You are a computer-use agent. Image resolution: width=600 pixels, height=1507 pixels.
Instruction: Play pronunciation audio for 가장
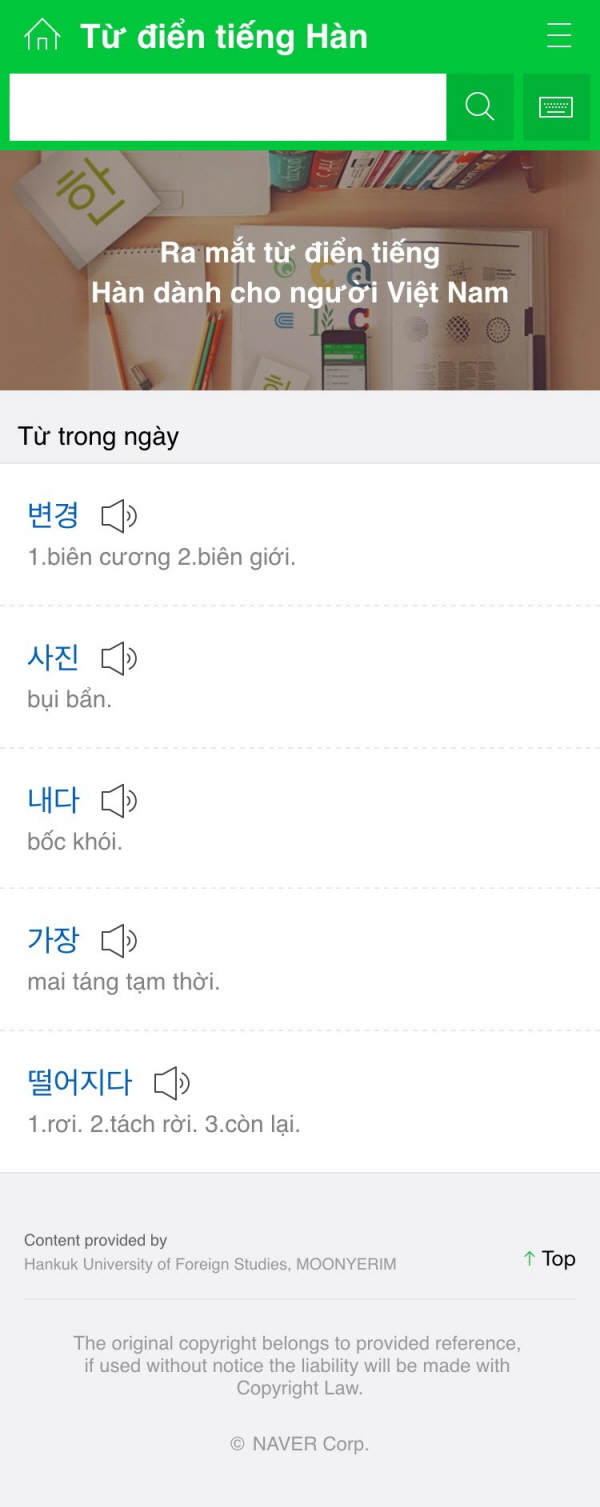(119, 940)
